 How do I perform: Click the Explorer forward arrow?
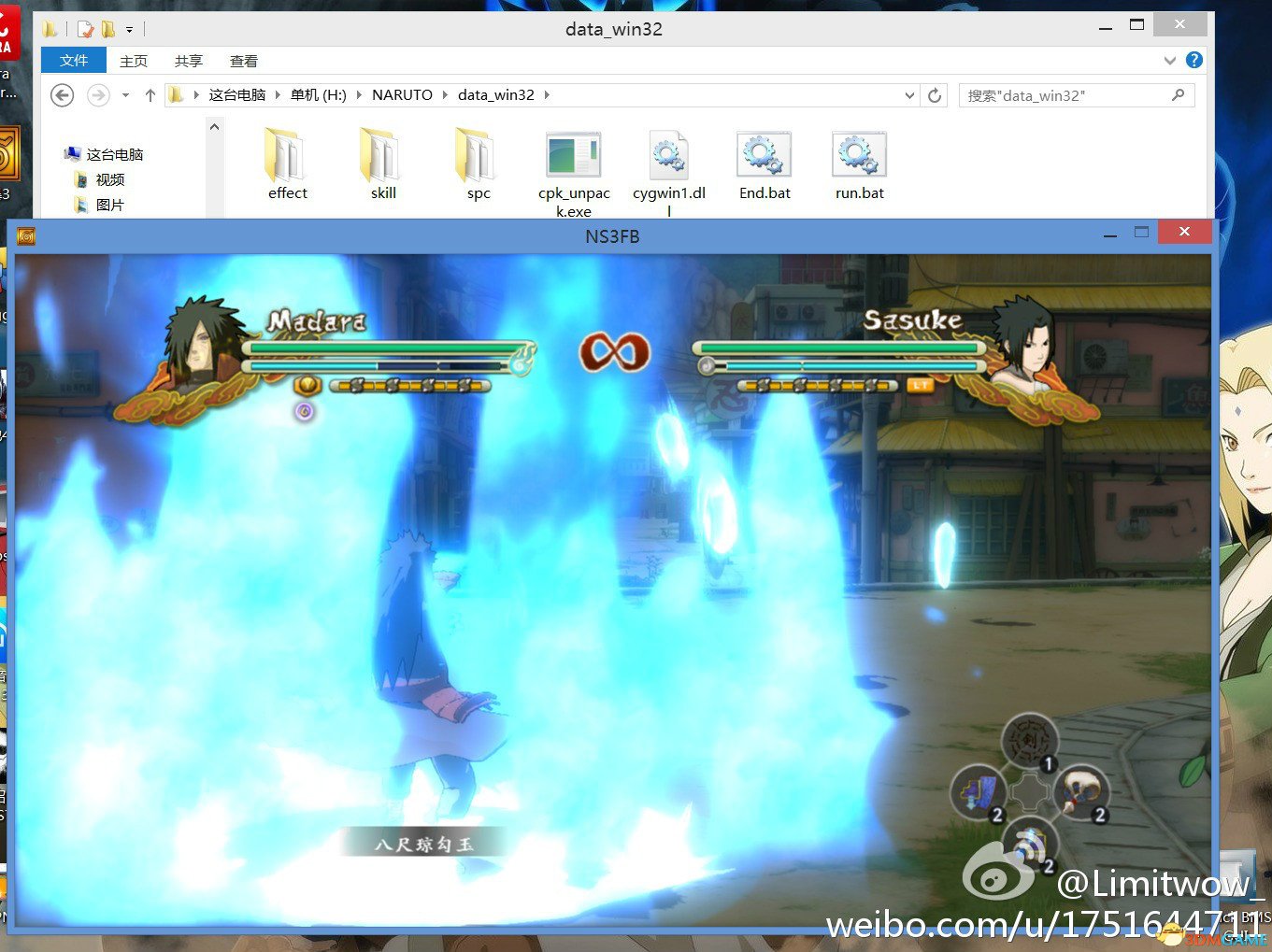[x=97, y=95]
